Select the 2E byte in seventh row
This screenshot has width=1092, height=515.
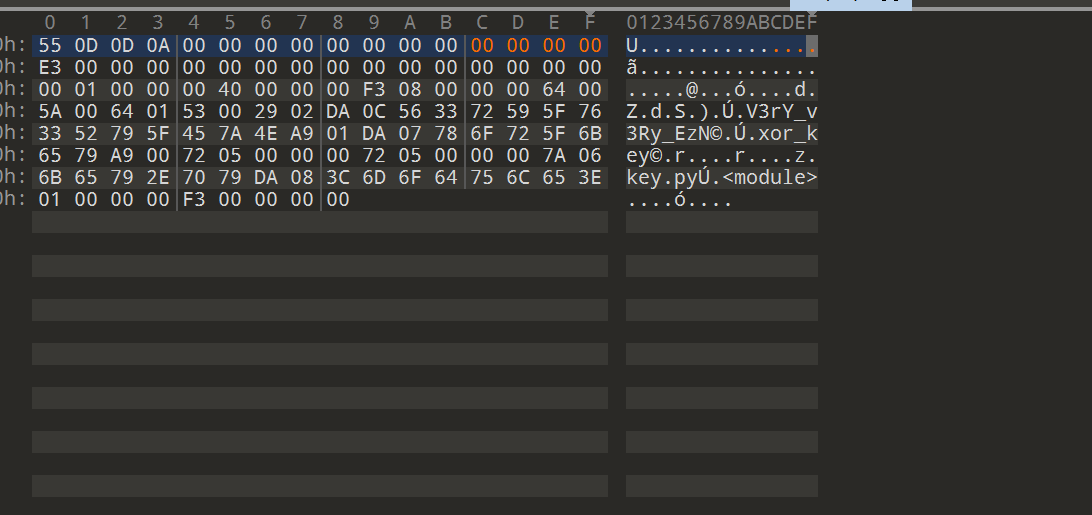(158, 178)
